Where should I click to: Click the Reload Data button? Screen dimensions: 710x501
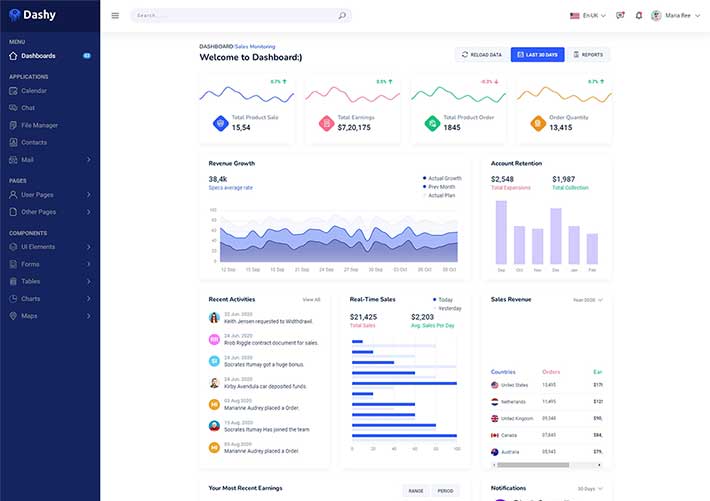pyautogui.click(x=481, y=55)
